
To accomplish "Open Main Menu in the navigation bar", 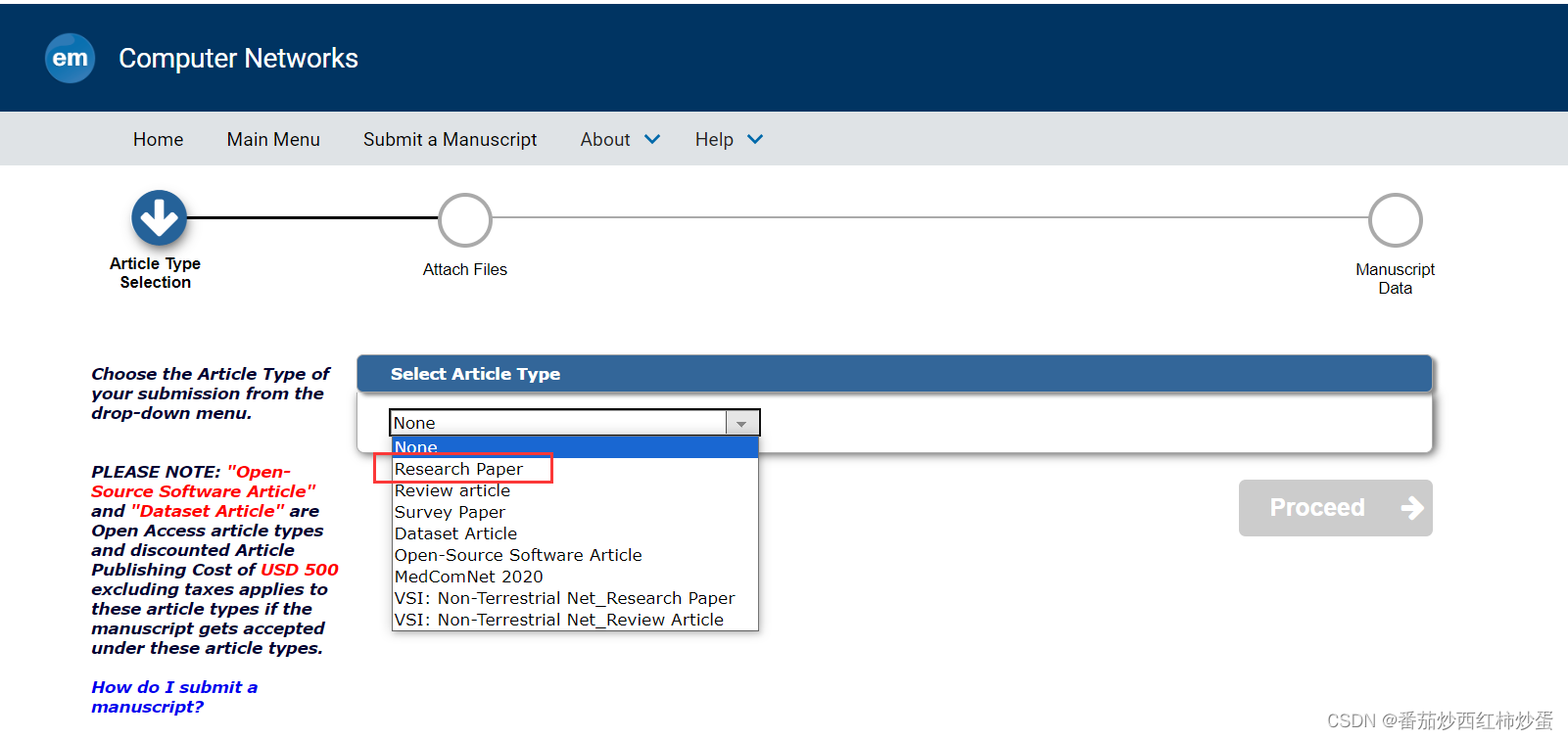I will pos(273,139).
